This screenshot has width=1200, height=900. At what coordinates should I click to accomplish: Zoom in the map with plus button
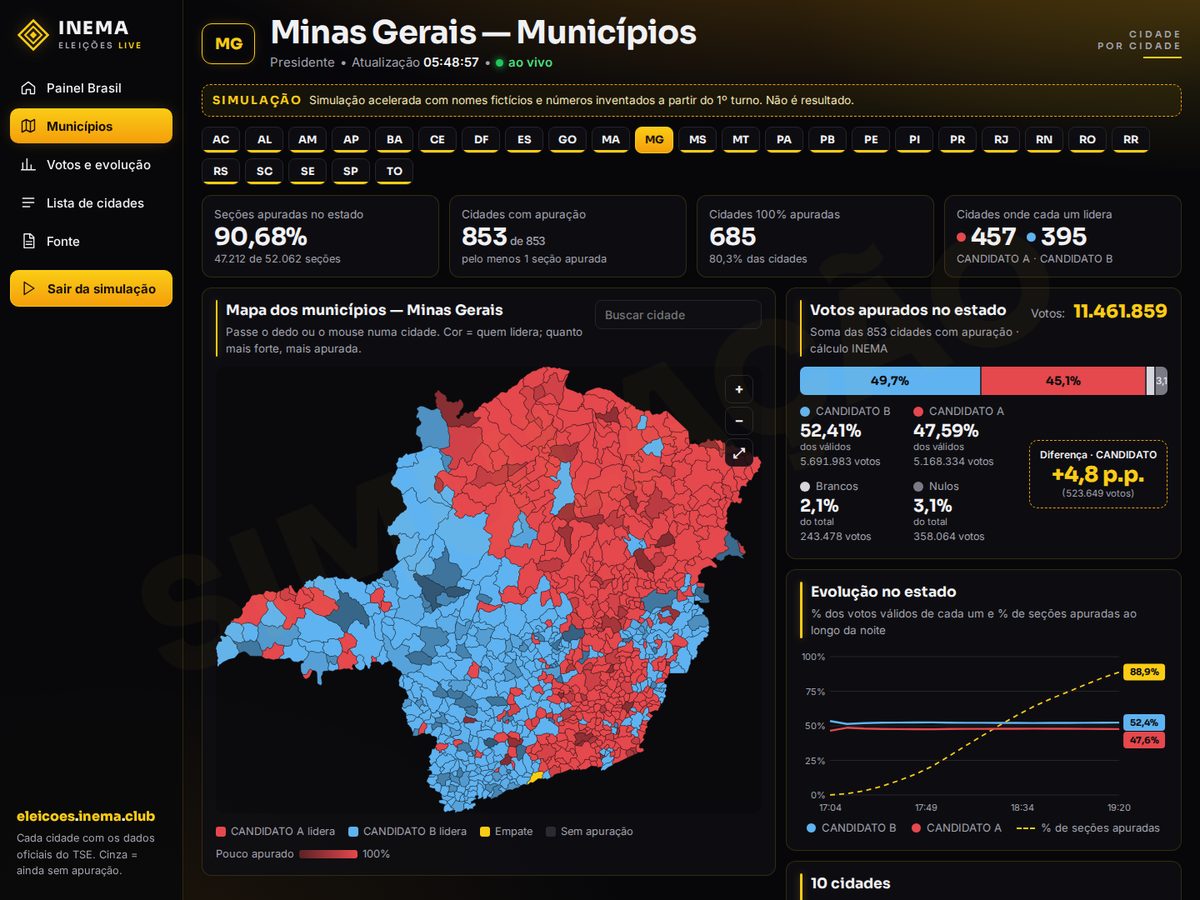coord(739,389)
